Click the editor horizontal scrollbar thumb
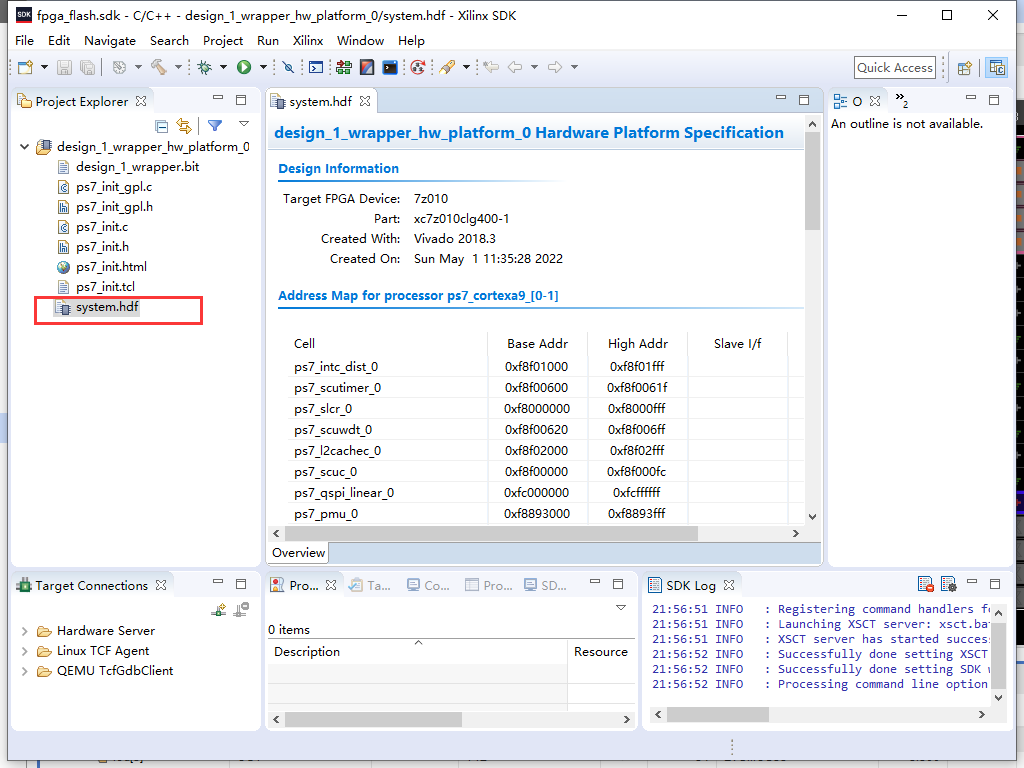1024x768 pixels. click(491, 534)
